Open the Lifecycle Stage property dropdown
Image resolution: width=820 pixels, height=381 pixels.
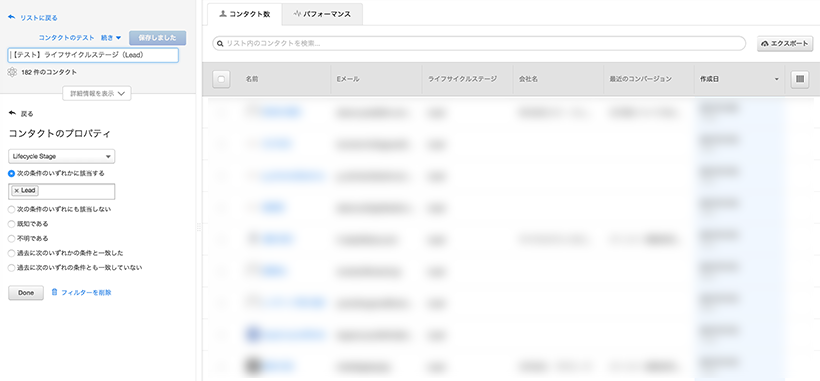coord(62,156)
